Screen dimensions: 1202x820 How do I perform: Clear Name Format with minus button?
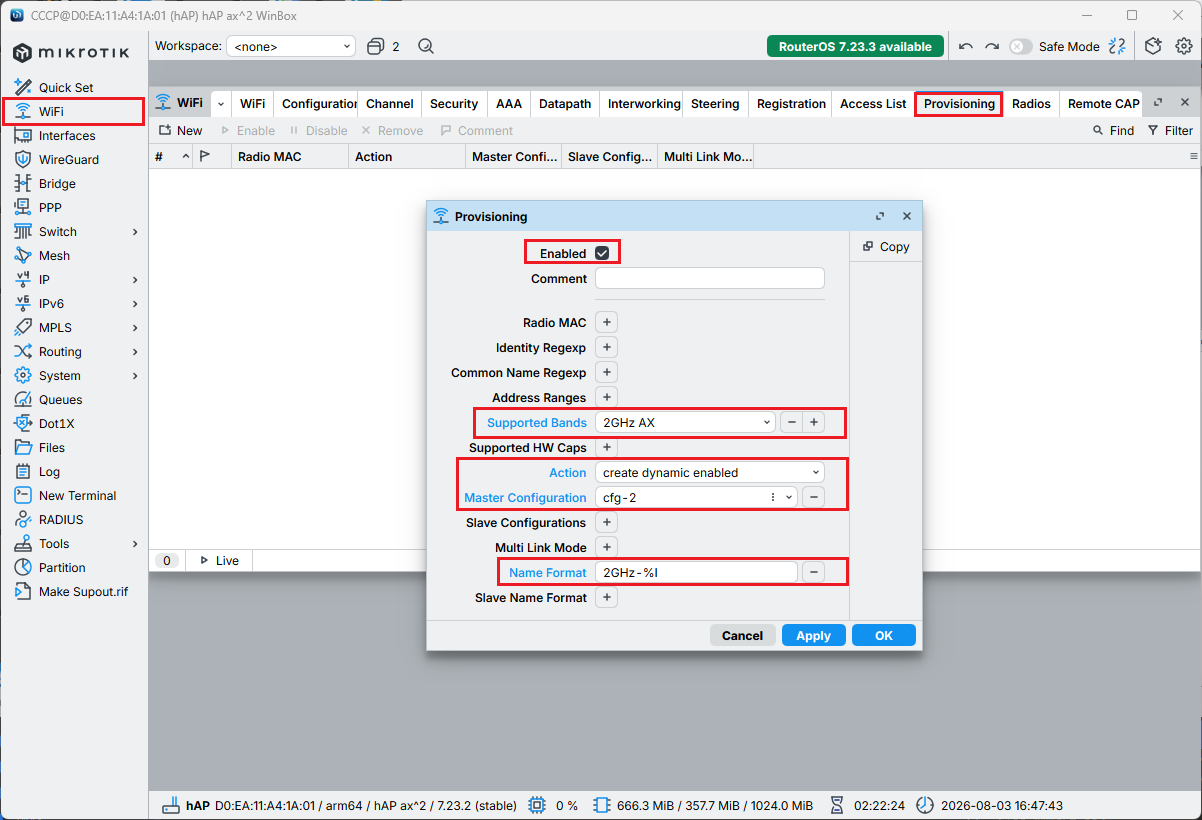[814, 572]
